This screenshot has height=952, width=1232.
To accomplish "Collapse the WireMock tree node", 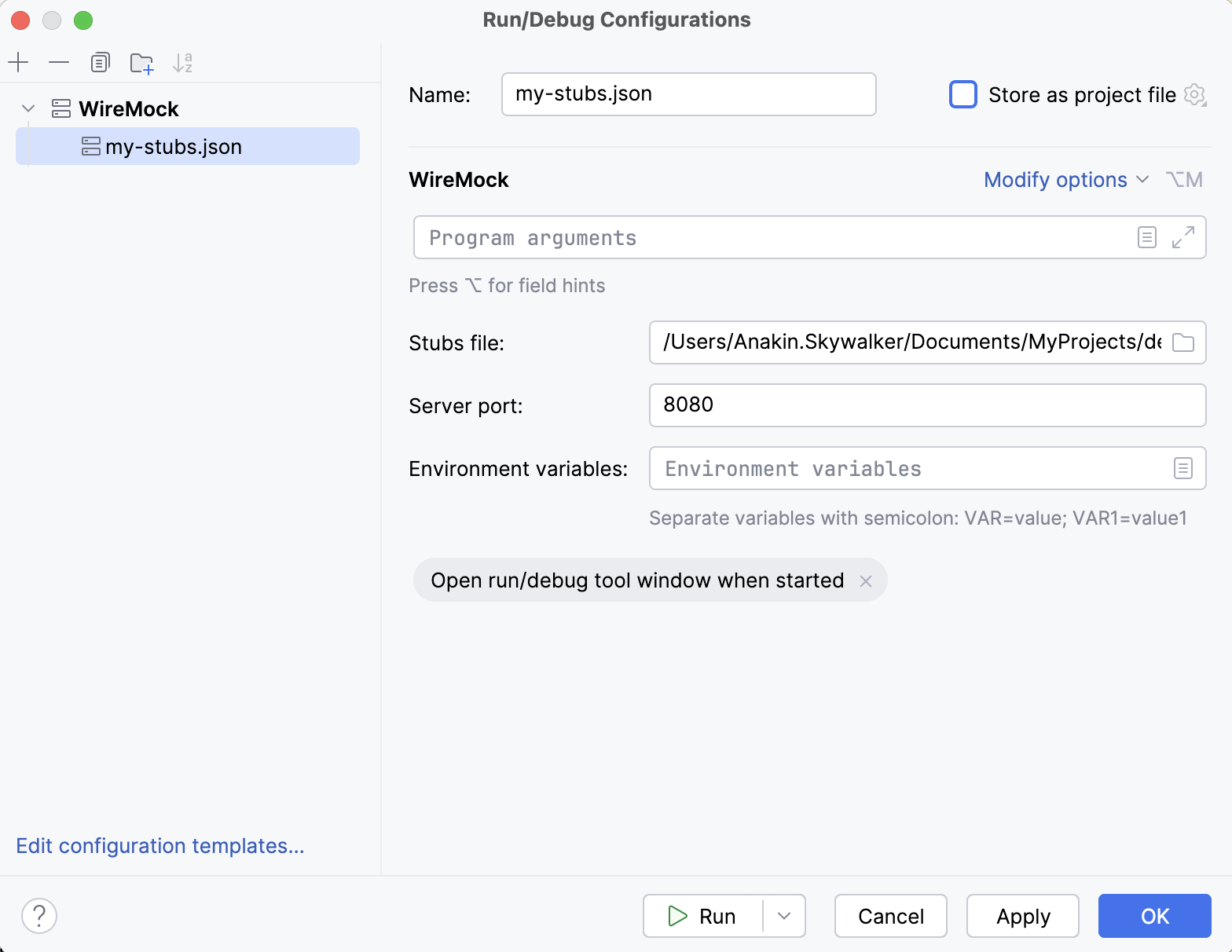I will [x=28, y=108].
